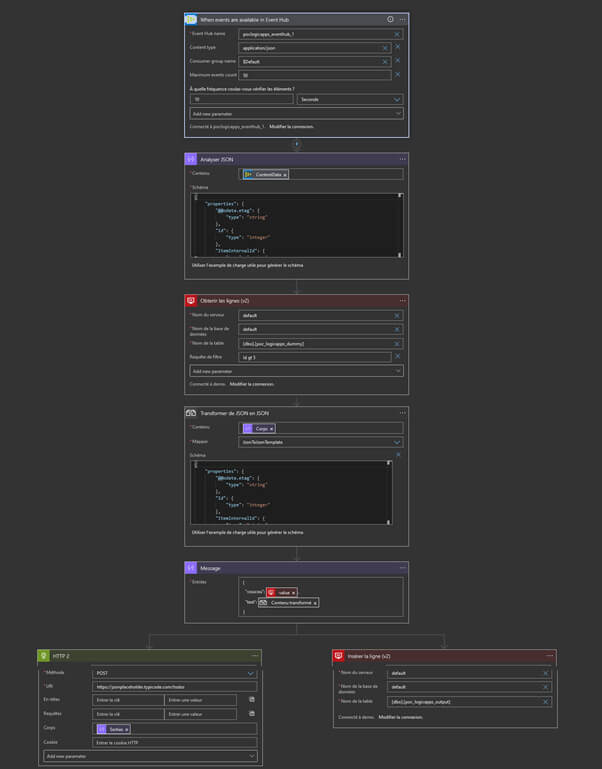Click the En-têtes value field in HTTP 2
Image resolution: width=602 pixels, height=769 pixels.
200,700
